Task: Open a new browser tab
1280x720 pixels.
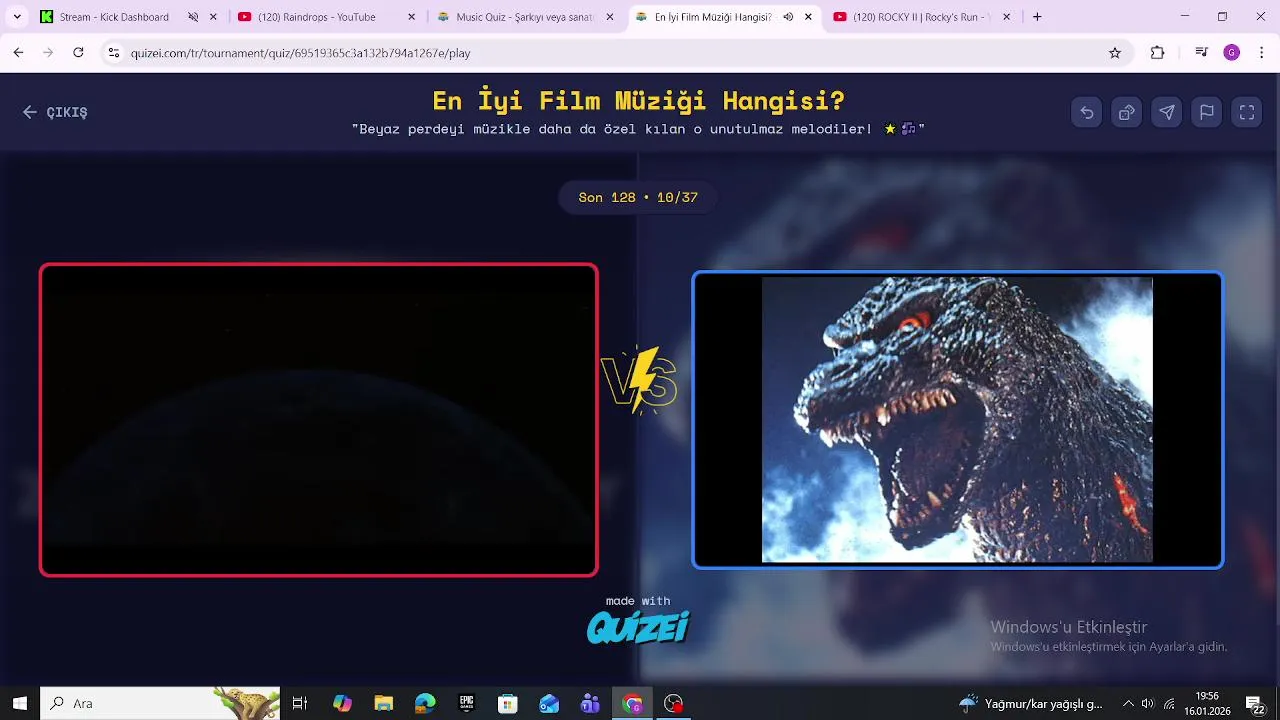Action: click(x=1037, y=17)
